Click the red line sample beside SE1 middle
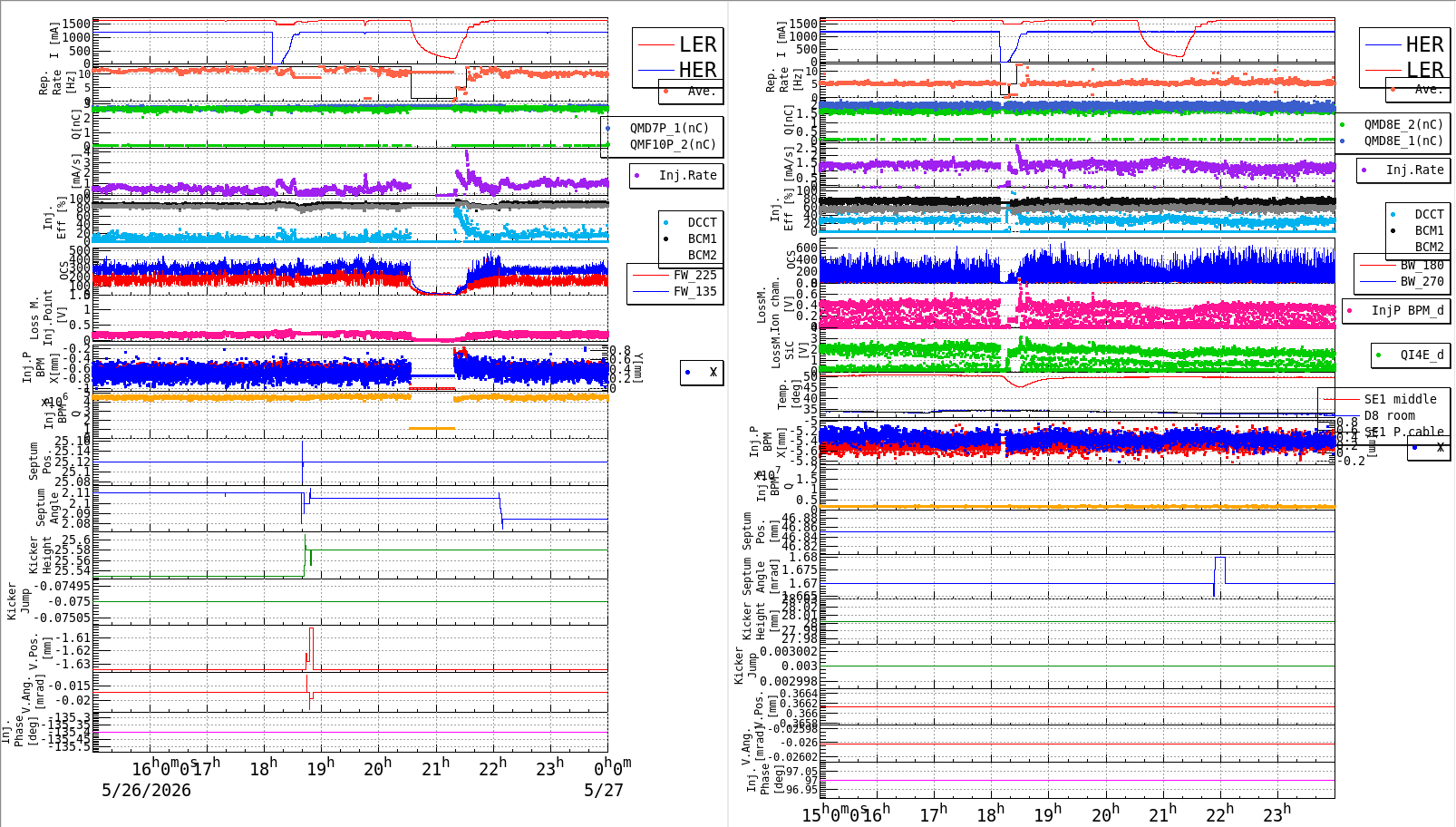This screenshot has height=827, width=1456. pos(1341,399)
